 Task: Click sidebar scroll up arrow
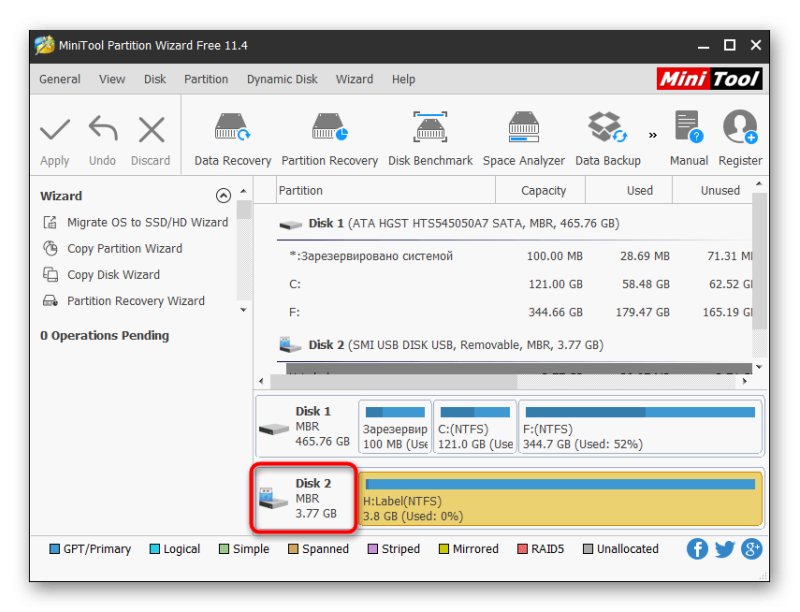click(243, 191)
